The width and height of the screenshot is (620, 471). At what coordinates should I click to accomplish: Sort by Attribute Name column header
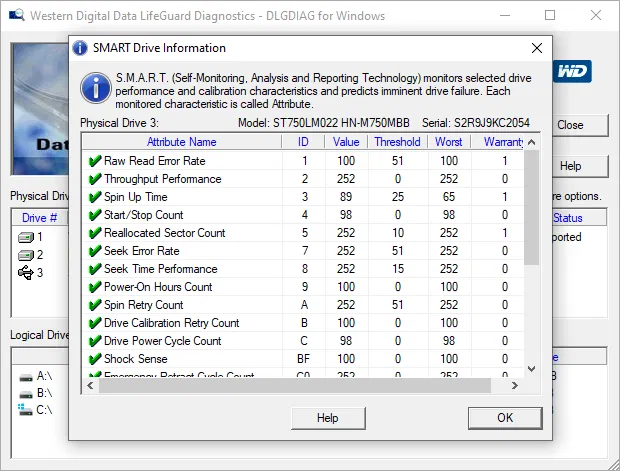[182, 142]
